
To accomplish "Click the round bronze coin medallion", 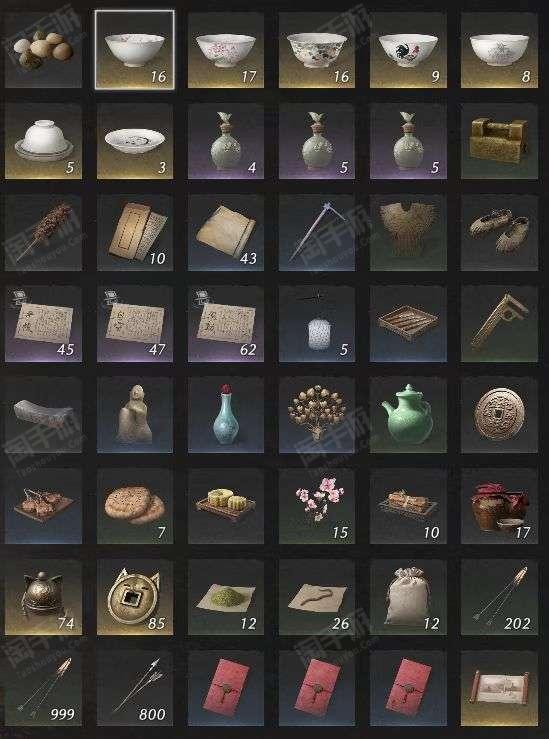I will pyautogui.click(x=500, y=415).
